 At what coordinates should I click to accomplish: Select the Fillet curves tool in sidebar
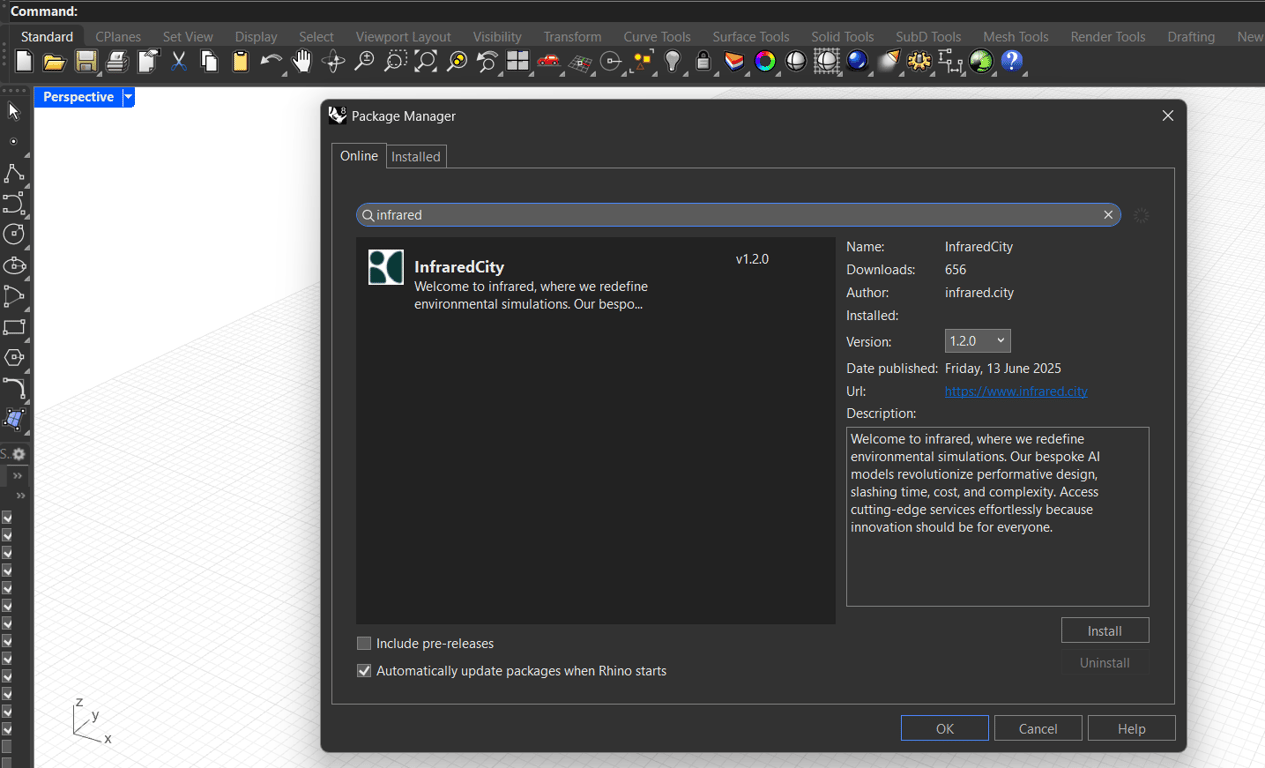tap(14, 388)
